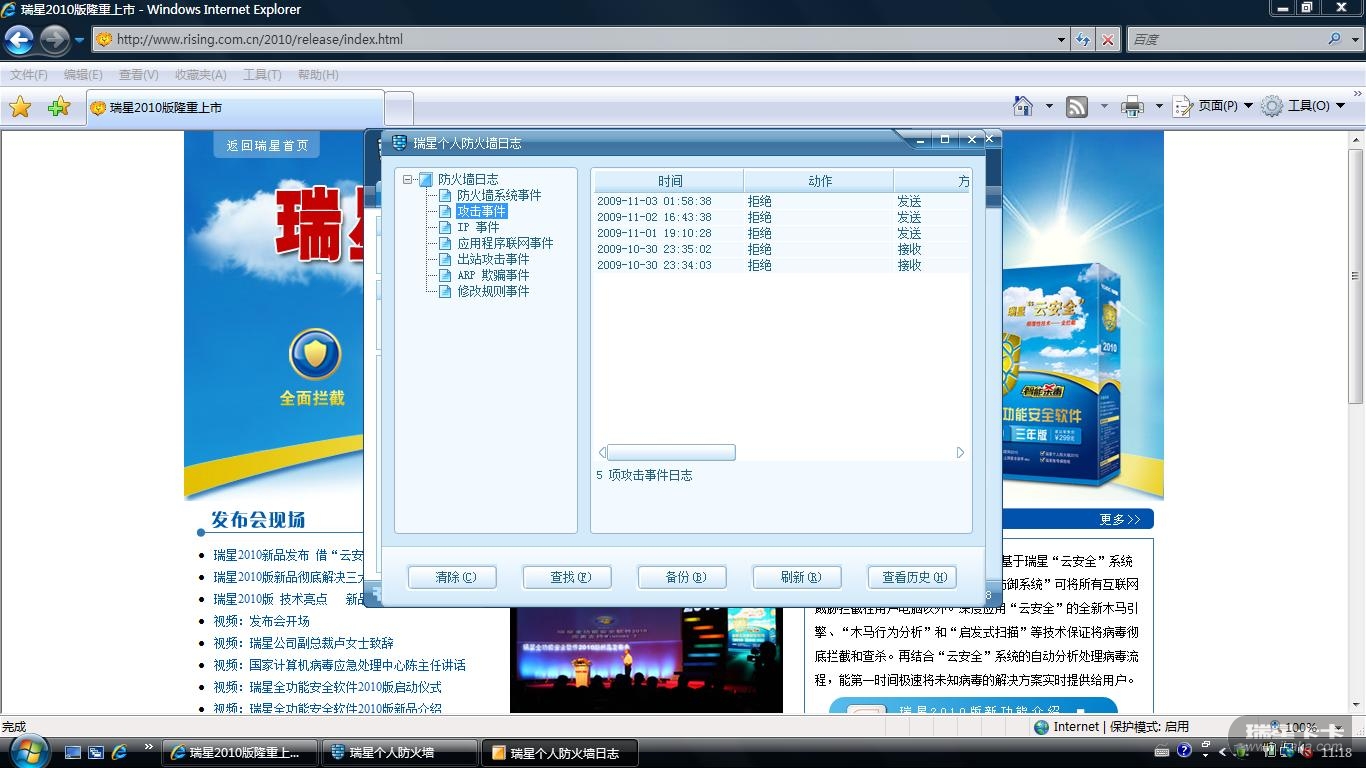This screenshot has width=1366, height=768.
Task: Open the search provider dropdown arrow
Action: coord(1354,40)
